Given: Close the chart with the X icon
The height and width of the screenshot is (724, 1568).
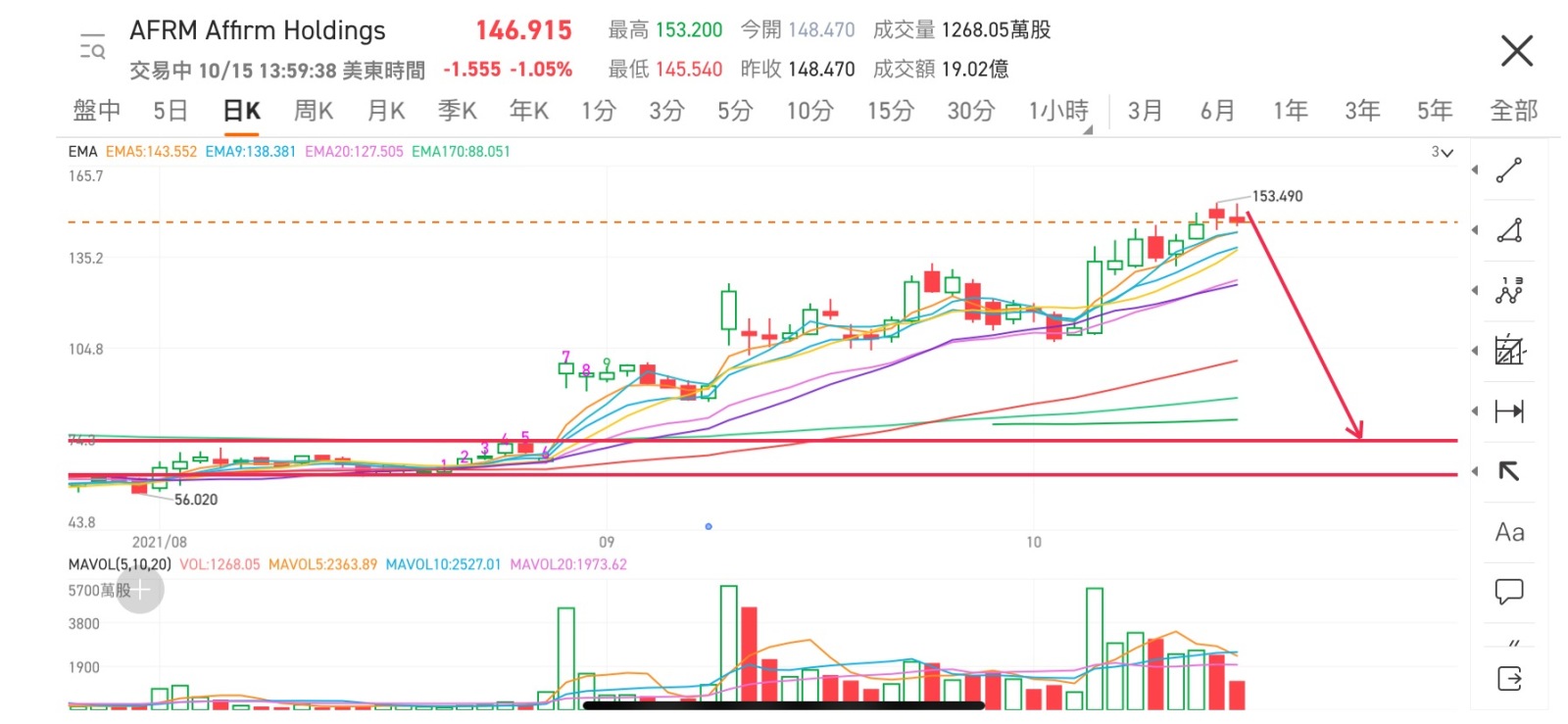Looking at the screenshot, I should 1516,50.
